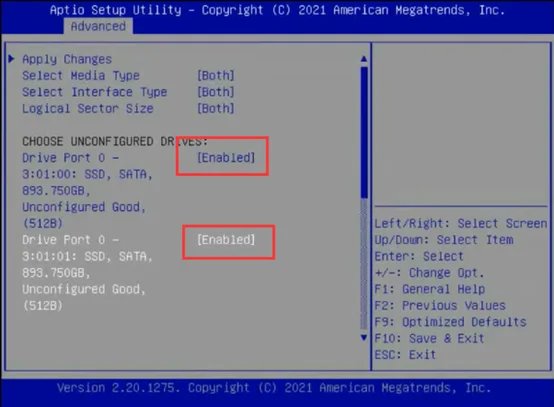Change Select Interface Type value [Both]
Image resolution: width=554 pixels, height=407 pixels.
pos(216,92)
